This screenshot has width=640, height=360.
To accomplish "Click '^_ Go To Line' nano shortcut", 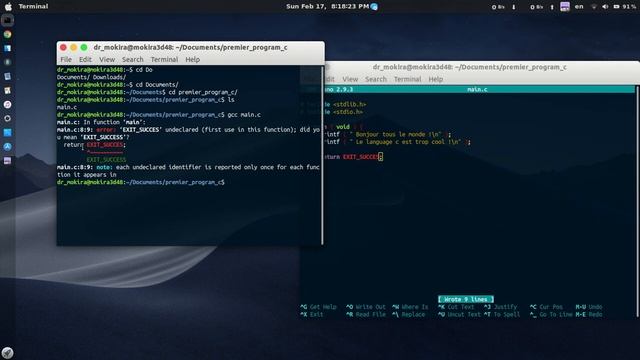I will coord(551,315).
